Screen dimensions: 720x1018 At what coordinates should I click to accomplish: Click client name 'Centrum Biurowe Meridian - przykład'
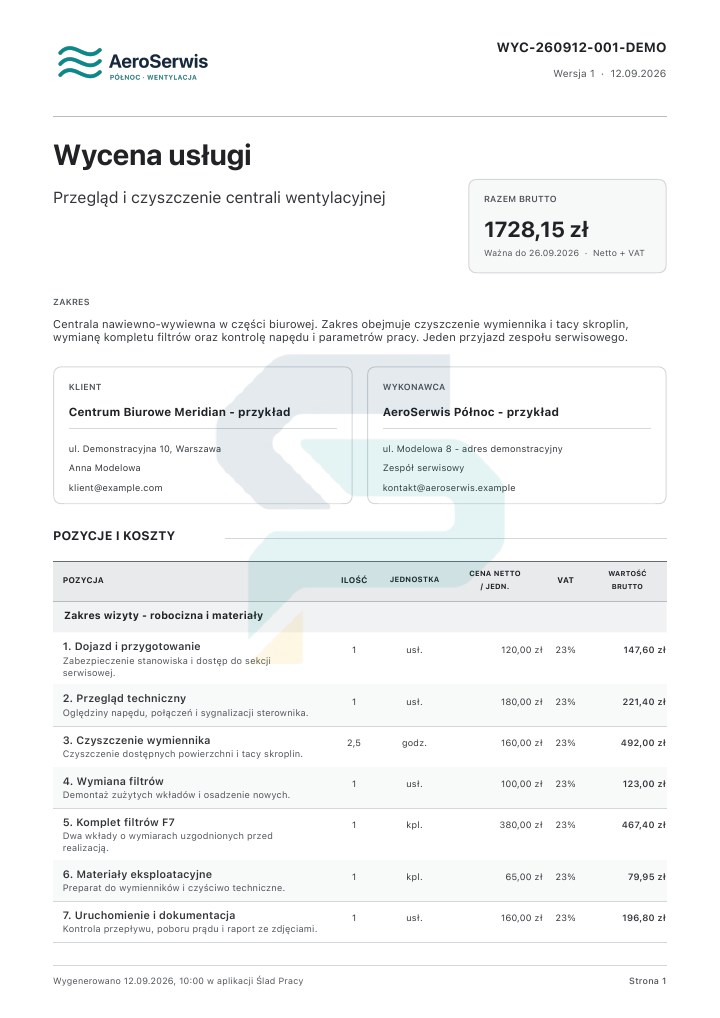pyautogui.click(x=179, y=412)
